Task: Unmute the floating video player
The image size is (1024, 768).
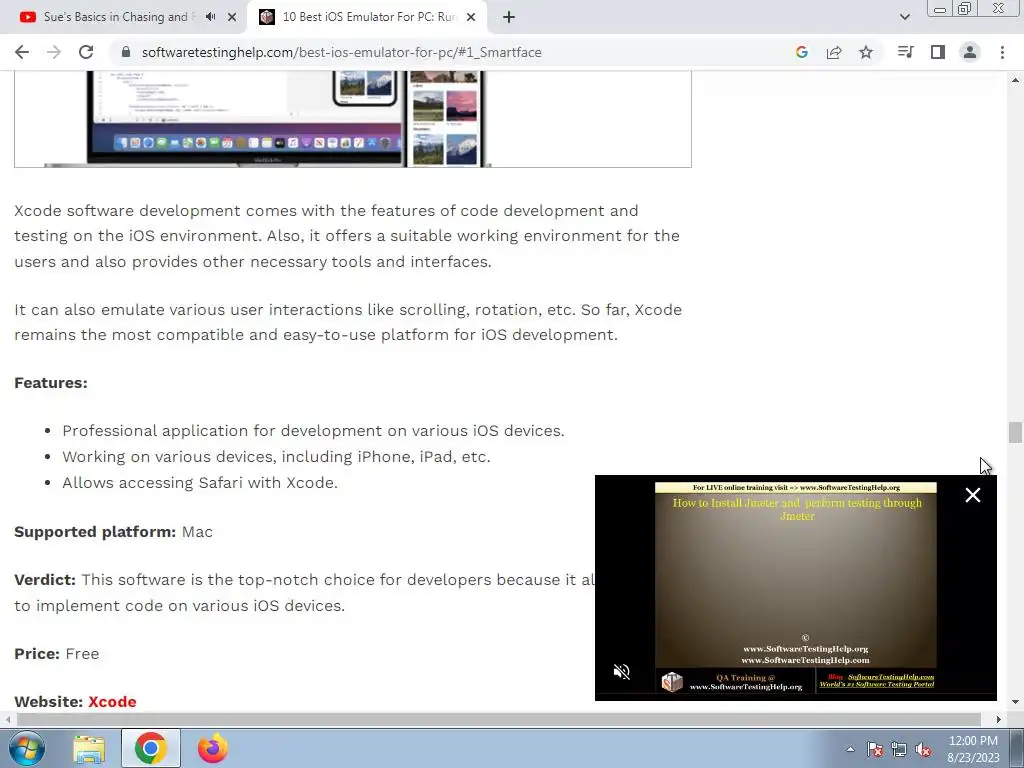Action: [622, 671]
